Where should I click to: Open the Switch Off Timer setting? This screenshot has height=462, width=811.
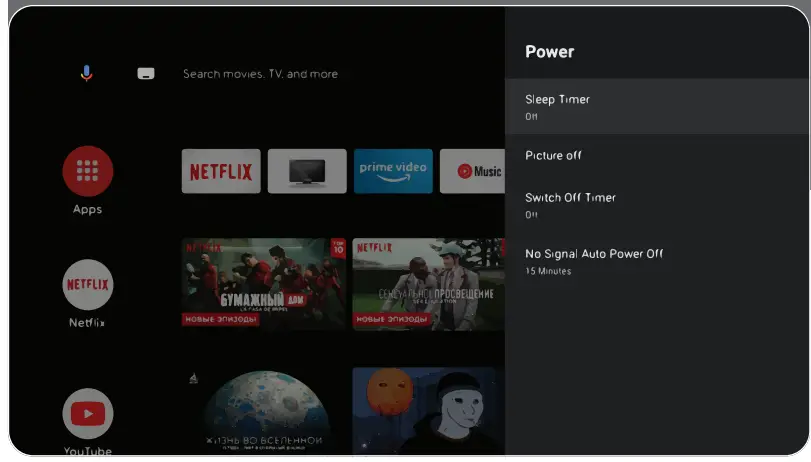point(657,205)
